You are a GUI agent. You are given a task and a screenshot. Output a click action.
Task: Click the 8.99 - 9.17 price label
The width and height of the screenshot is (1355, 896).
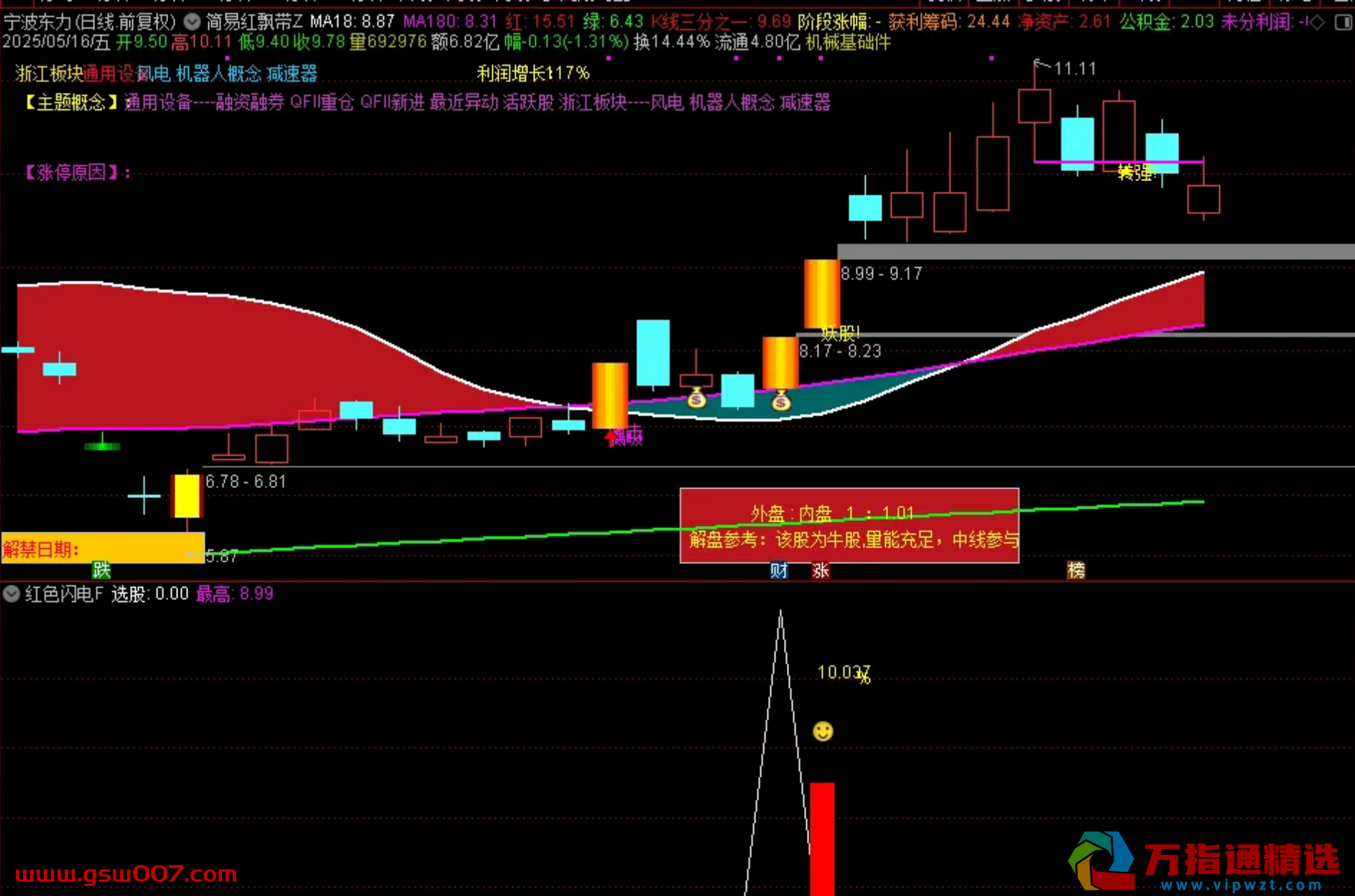tap(882, 274)
